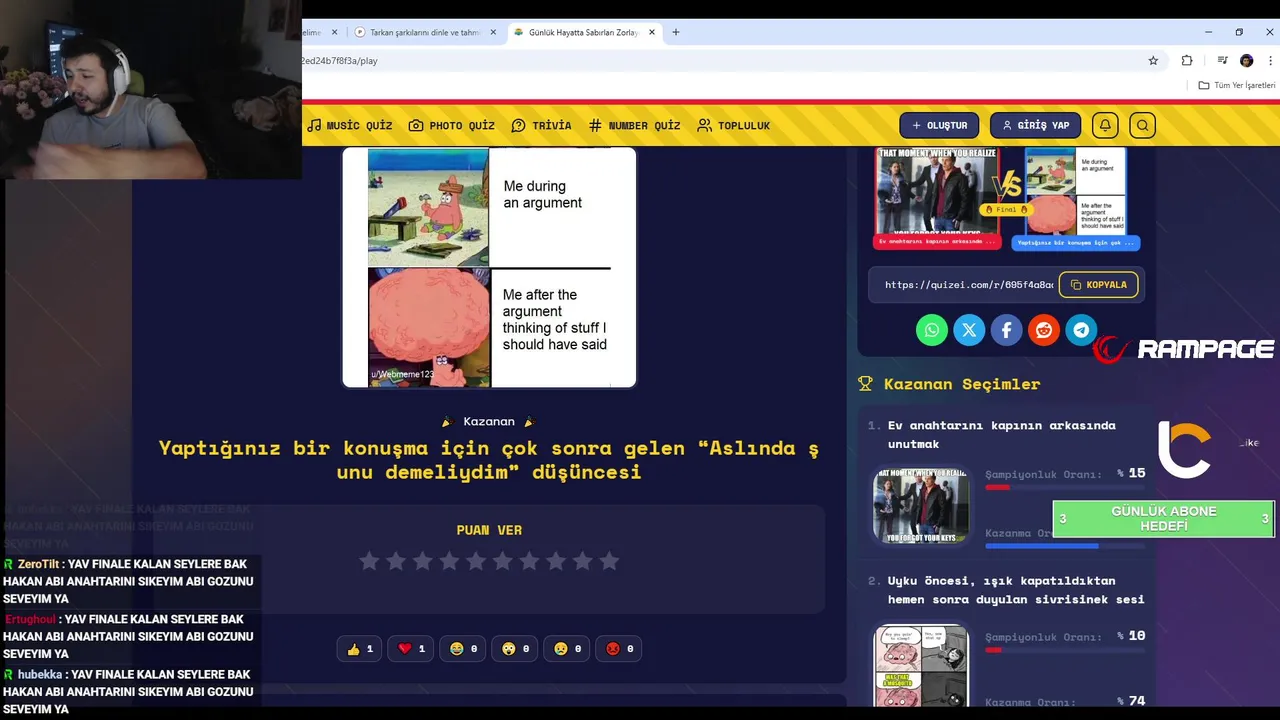
Task: Open the browser extensions puzzle icon
Action: [1187, 60]
